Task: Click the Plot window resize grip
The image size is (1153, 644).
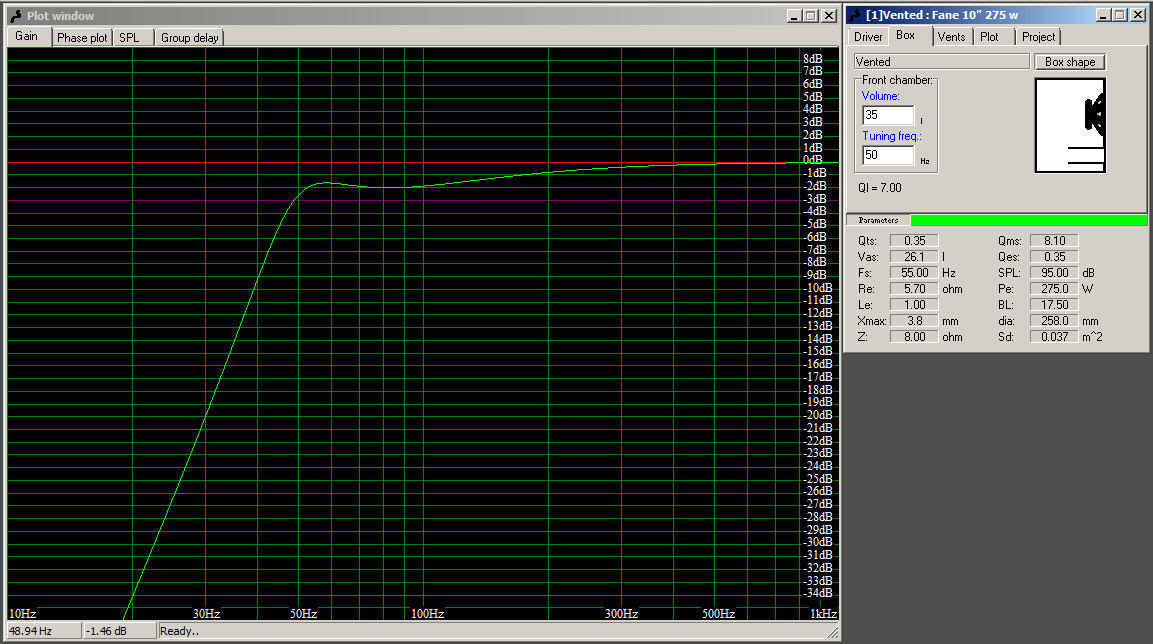Action: 832,632
